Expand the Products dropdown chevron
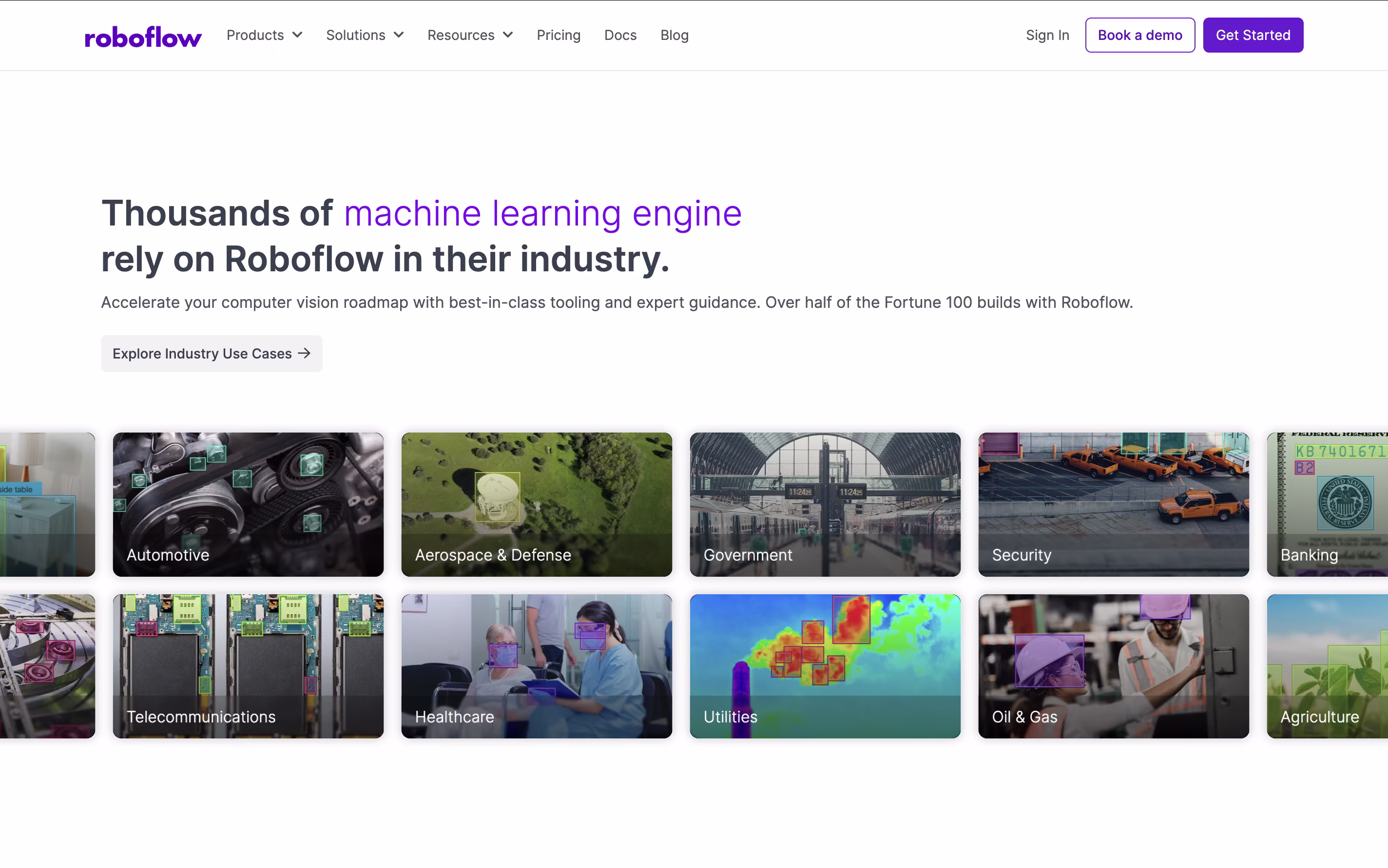 click(x=297, y=35)
